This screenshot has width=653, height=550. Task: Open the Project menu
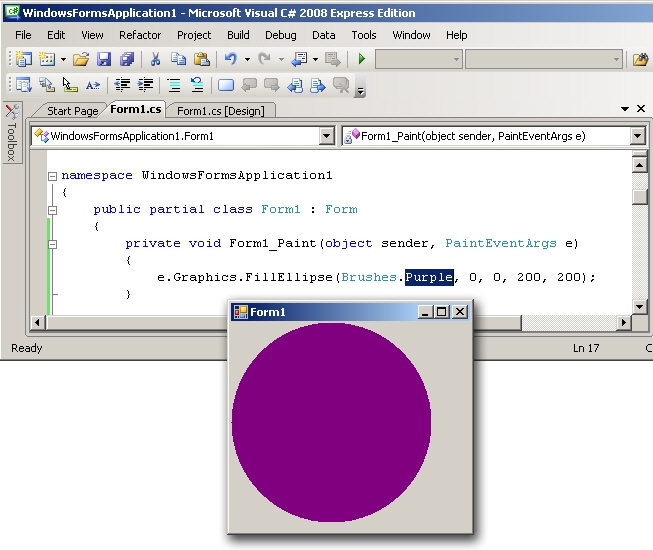pyautogui.click(x=194, y=35)
